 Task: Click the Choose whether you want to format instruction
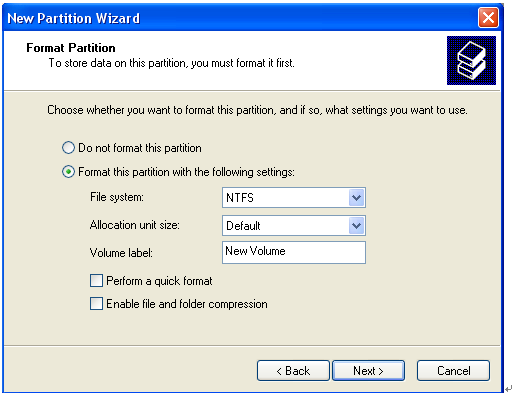pos(257,110)
